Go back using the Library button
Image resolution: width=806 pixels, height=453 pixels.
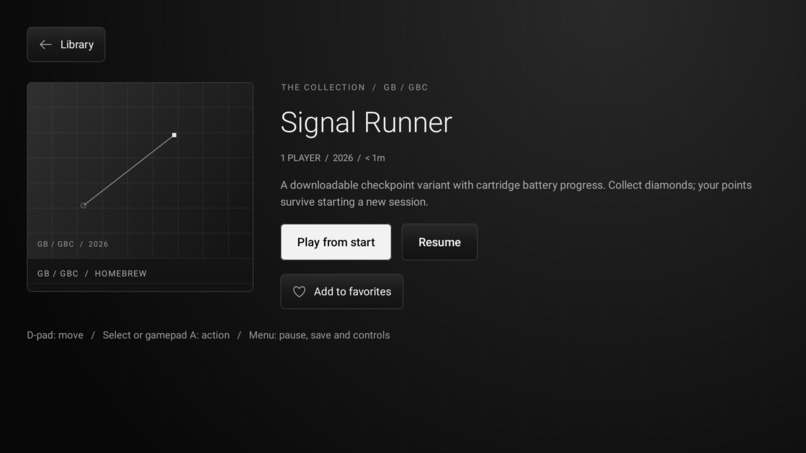point(66,45)
